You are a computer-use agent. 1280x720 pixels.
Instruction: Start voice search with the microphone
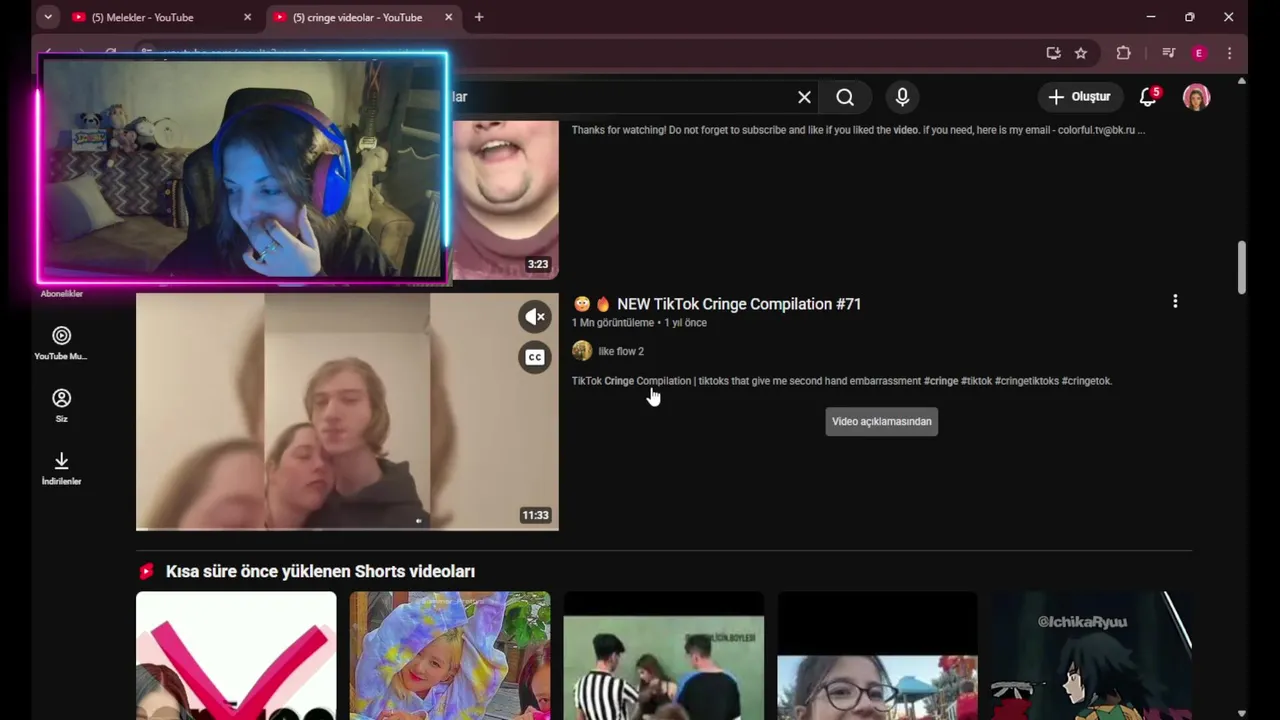[902, 97]
